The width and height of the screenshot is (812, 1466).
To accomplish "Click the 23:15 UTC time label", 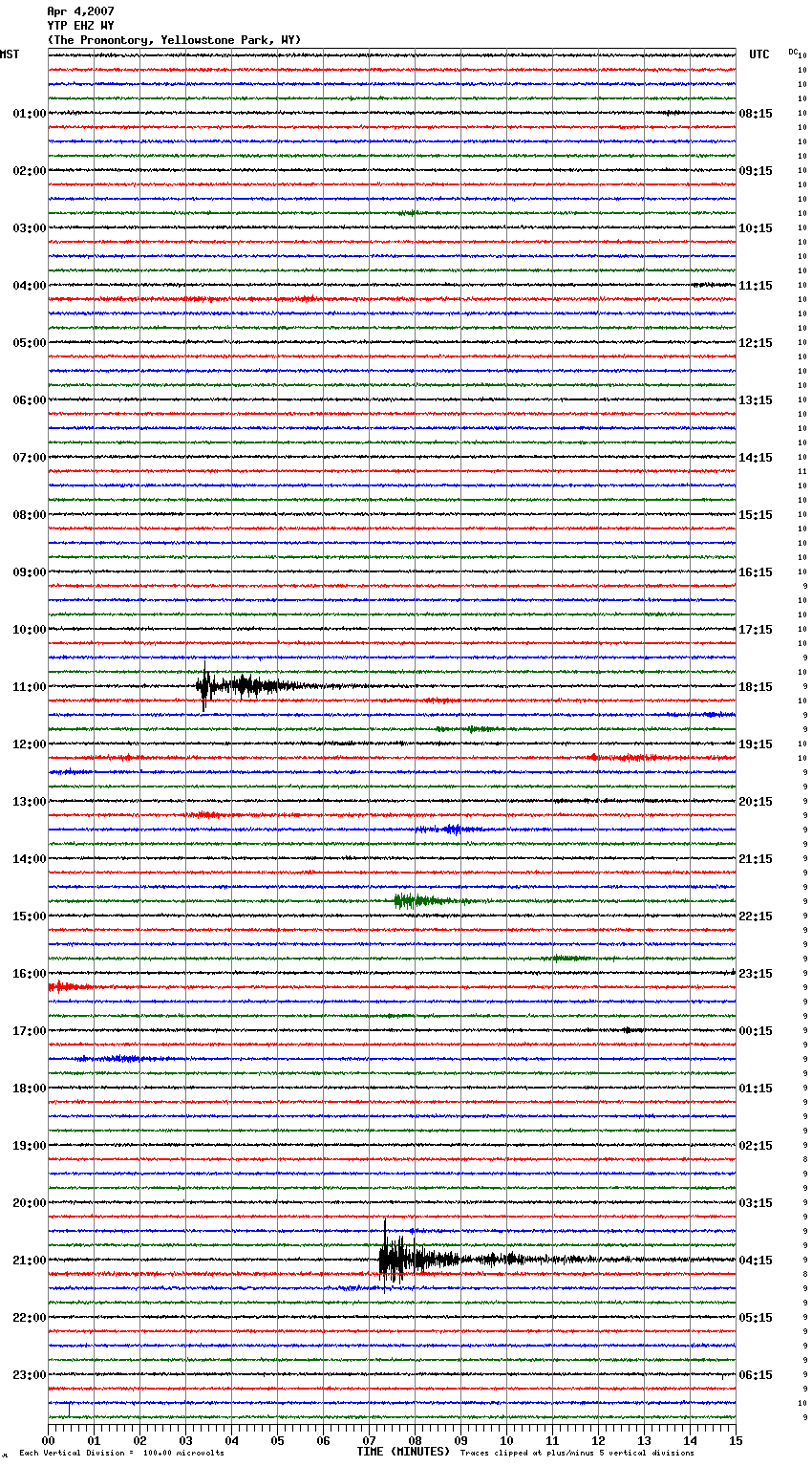I will pyautogui.click(x=756, y=974).
